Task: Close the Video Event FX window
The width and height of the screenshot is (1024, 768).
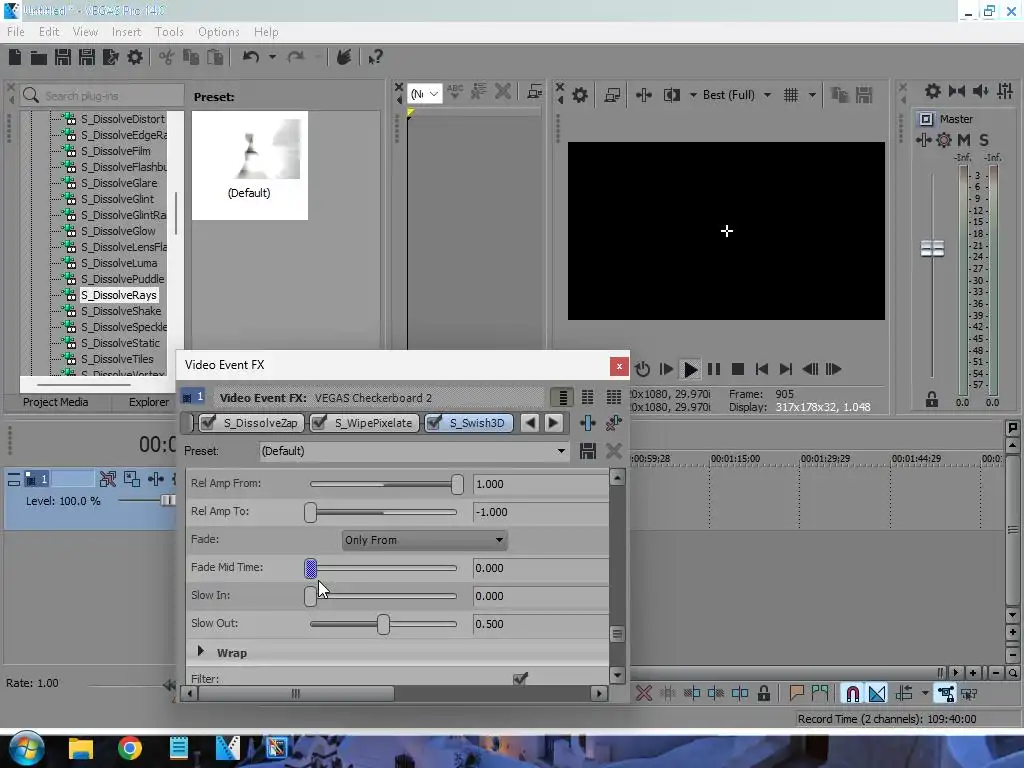Action: click(x=619, y=366)
